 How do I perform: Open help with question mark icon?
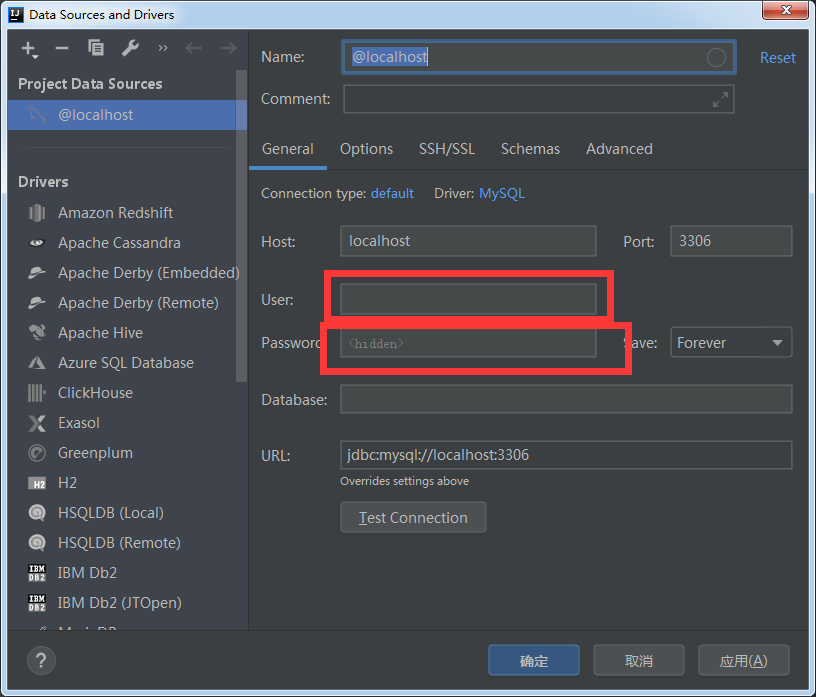click(x=41, y=661)
